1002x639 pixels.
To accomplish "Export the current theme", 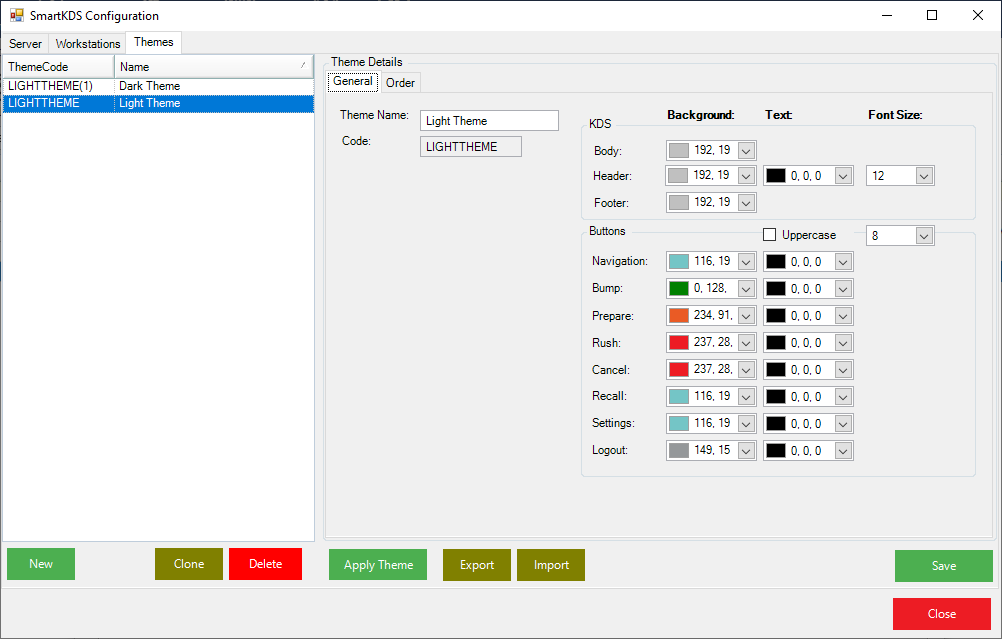I will pos(477,565).
